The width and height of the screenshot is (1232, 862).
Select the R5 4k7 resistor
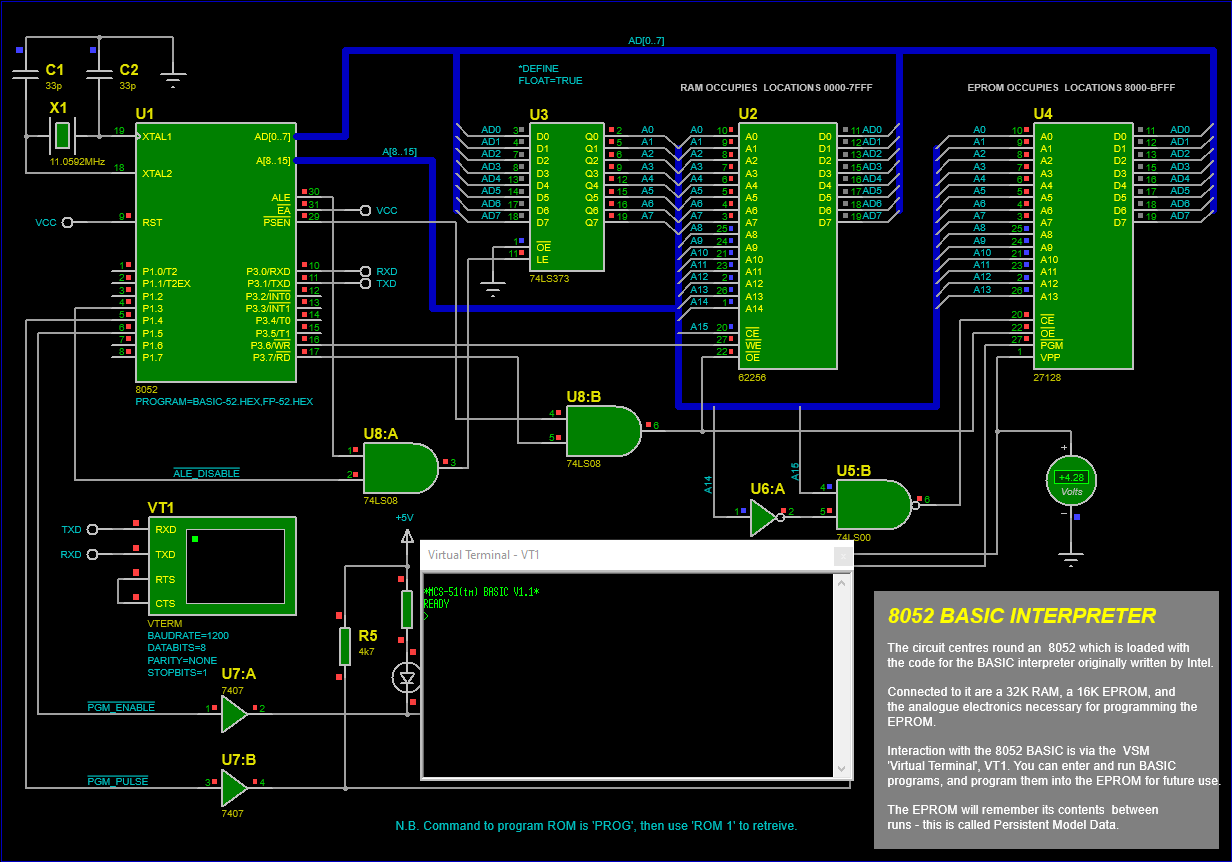345,648
